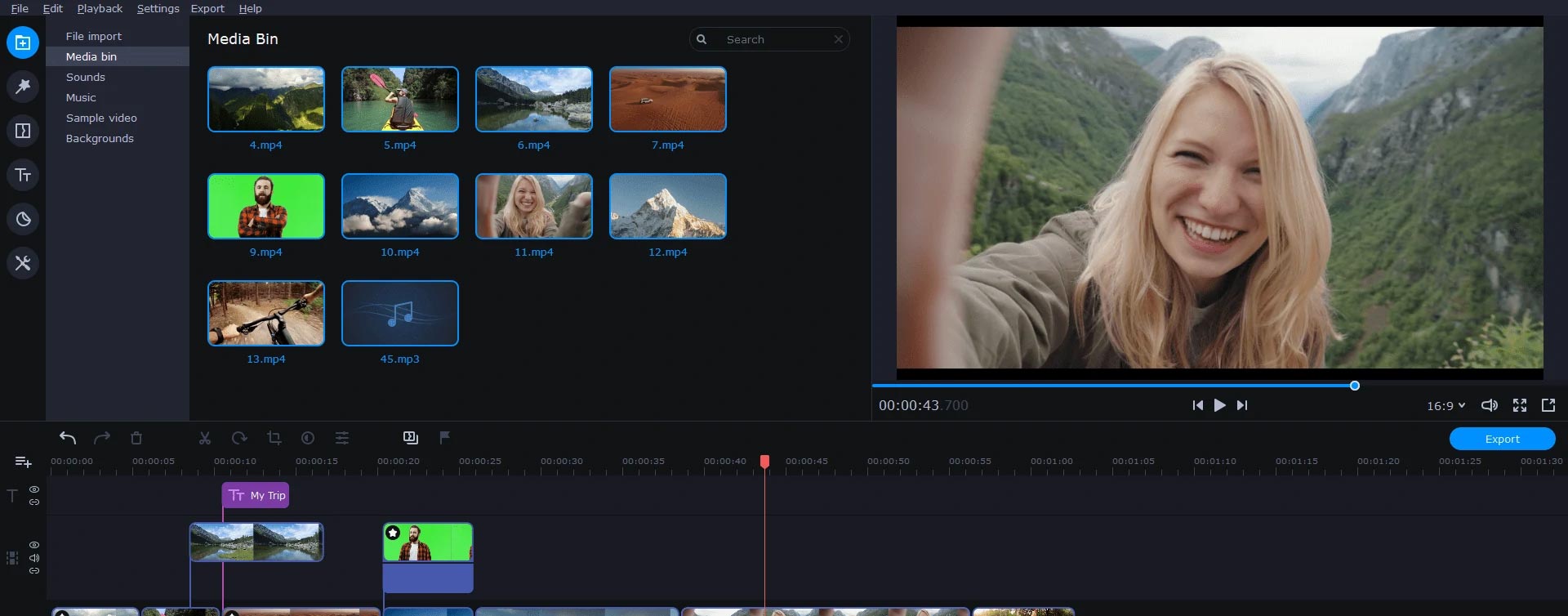This screenshot has height=616, width=1568.
Task: Select the 12.mp4 snowy peak thumbnail
Action: 668,206
